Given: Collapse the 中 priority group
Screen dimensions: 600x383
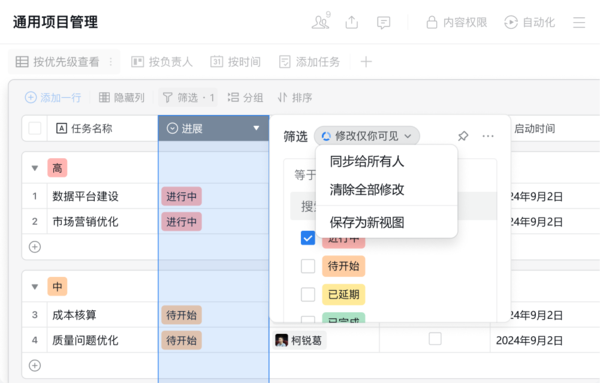Looking at the screenshot, I should click(x=35, y=287).
